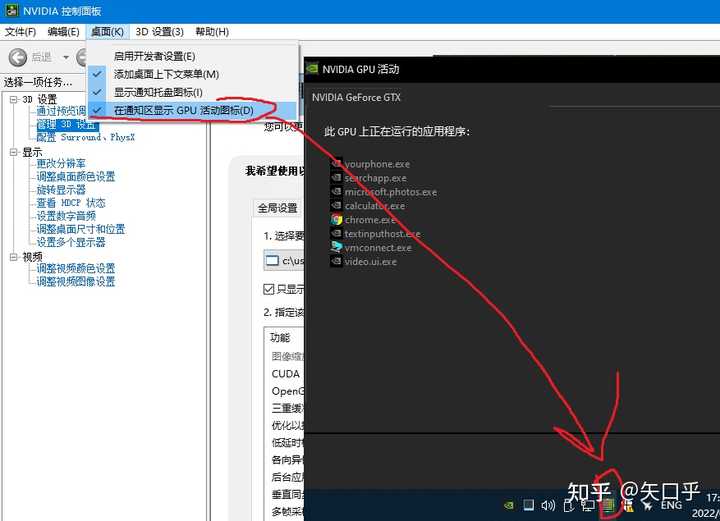The height and width of the screenshot is (521, 720).
Task: Click the taskbar clock showing 2022 date
Action: point(707,505)
